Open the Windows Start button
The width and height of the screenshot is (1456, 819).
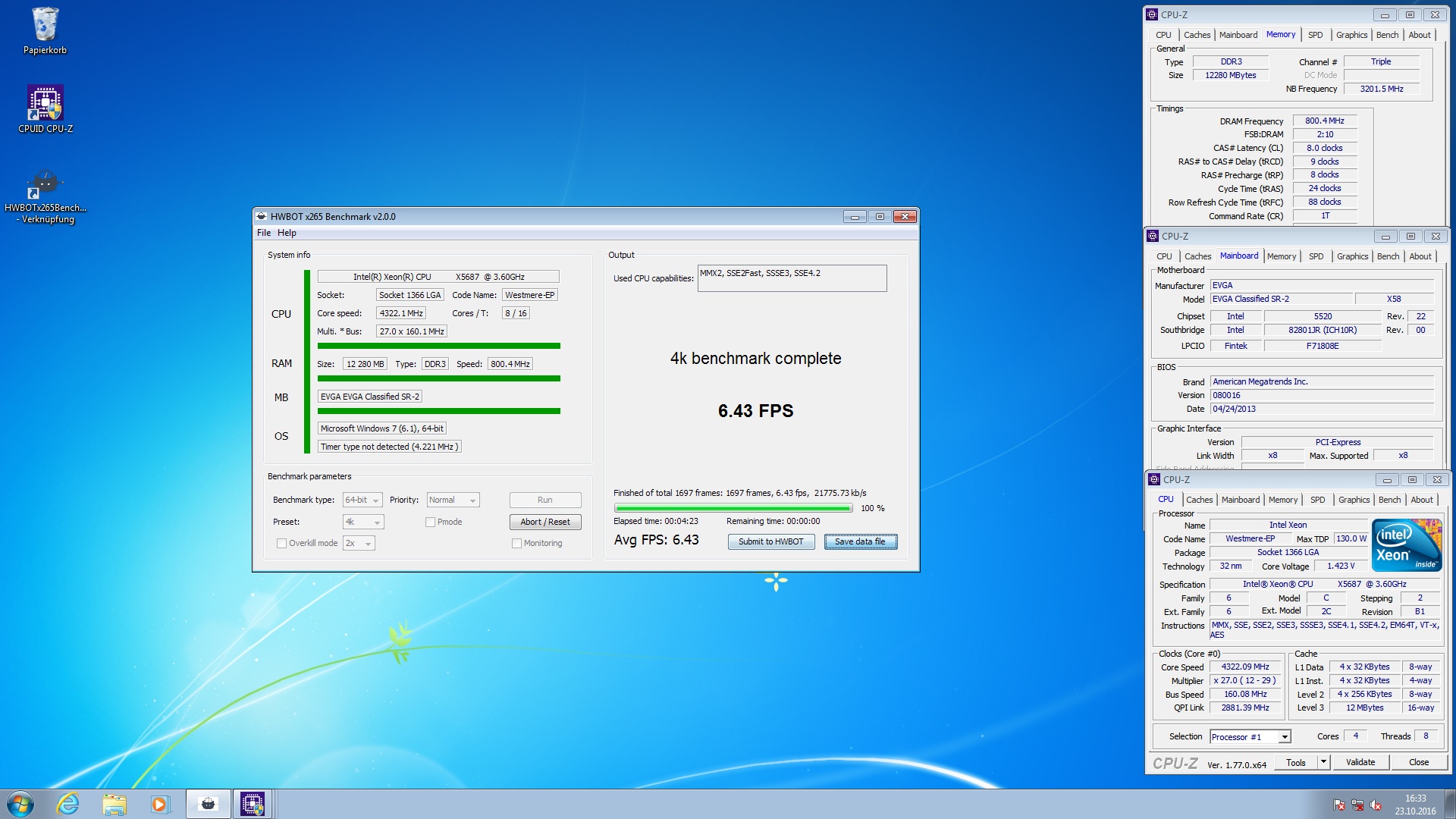click(x=20, y=804)
